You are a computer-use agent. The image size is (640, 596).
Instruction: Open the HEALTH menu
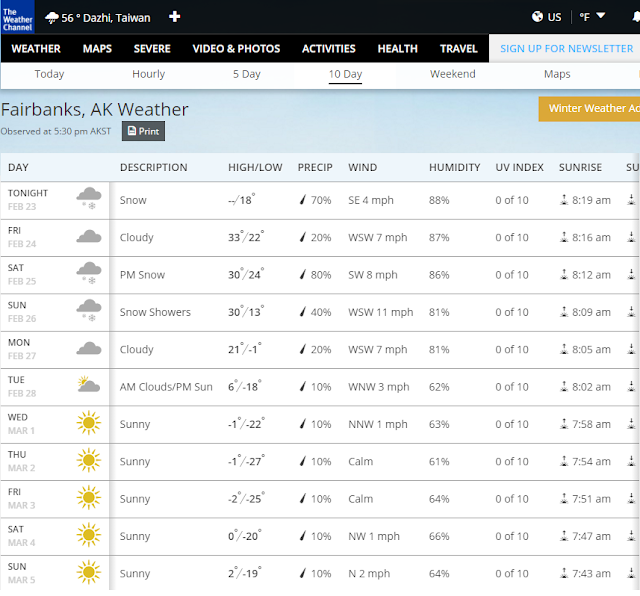[x=398, y=49]
